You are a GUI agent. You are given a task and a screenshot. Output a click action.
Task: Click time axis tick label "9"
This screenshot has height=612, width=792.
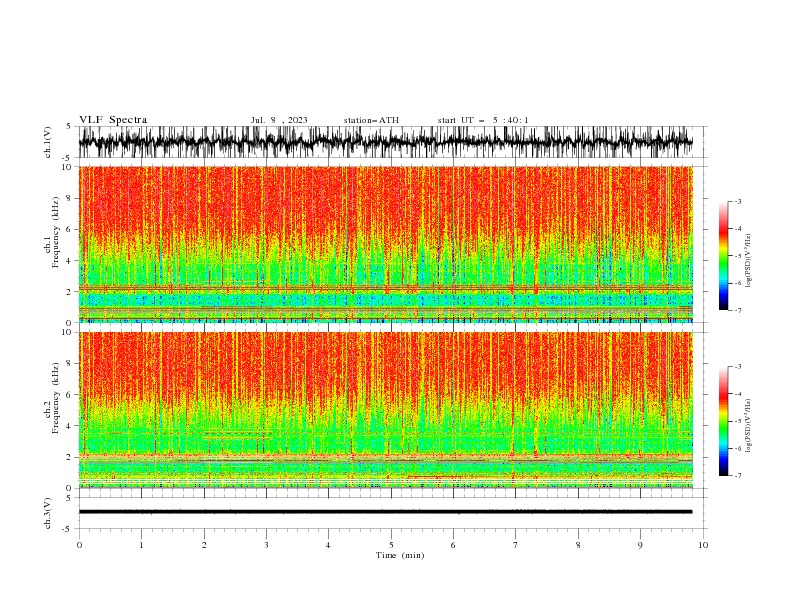click(x=640, y=545)
